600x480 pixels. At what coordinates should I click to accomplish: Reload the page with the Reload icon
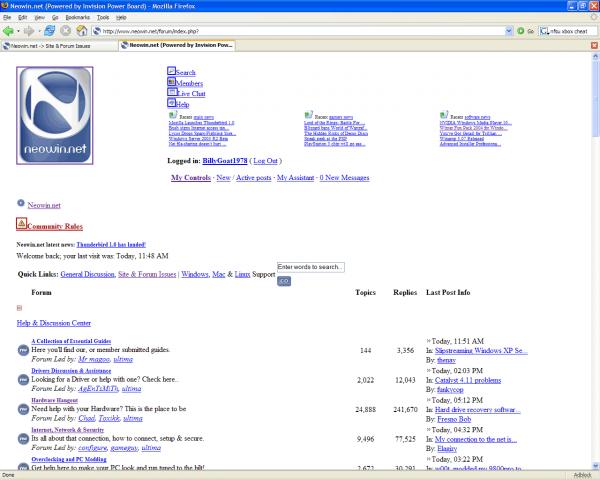[49, 31]
